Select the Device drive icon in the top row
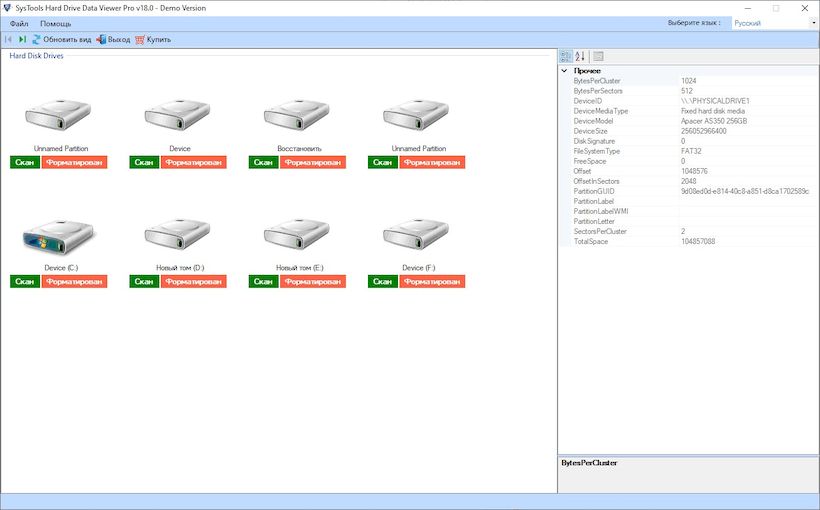 [x=177, y=115]
